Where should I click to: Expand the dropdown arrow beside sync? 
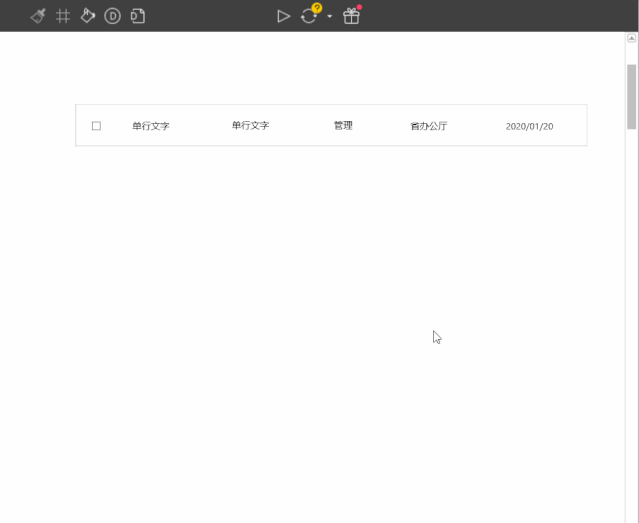[x=329, y=17]
